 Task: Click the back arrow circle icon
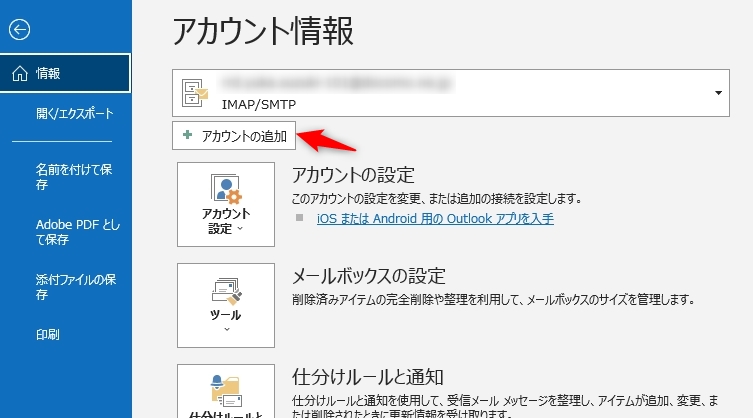pyautogui.click(x=18, y=29)
